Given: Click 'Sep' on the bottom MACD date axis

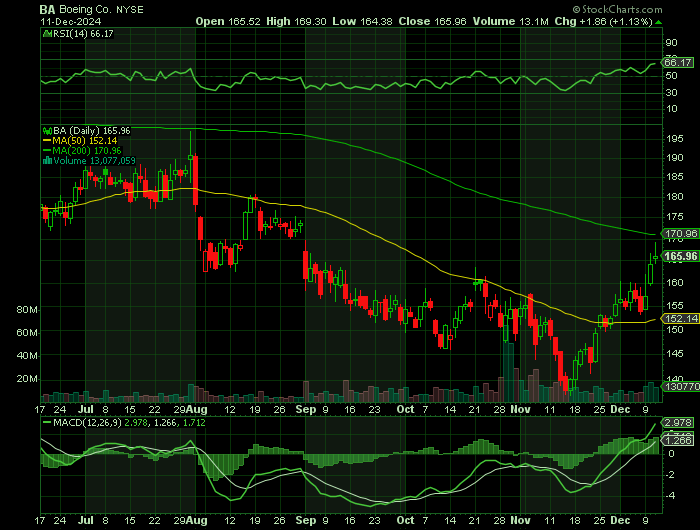Looking at the screenshot, I should point(305,520).
